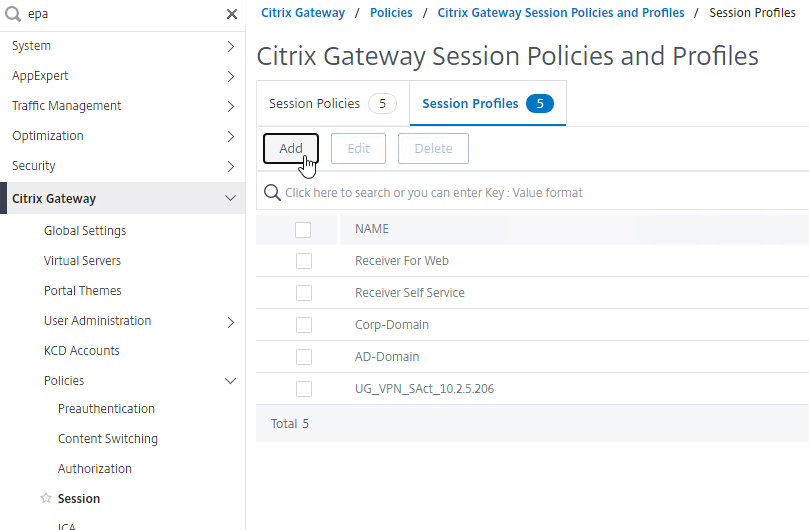The height and width of the screenshot is (530, 809).
Task: Check the Receiver Self Service checkbox
Action: point(304,293)
